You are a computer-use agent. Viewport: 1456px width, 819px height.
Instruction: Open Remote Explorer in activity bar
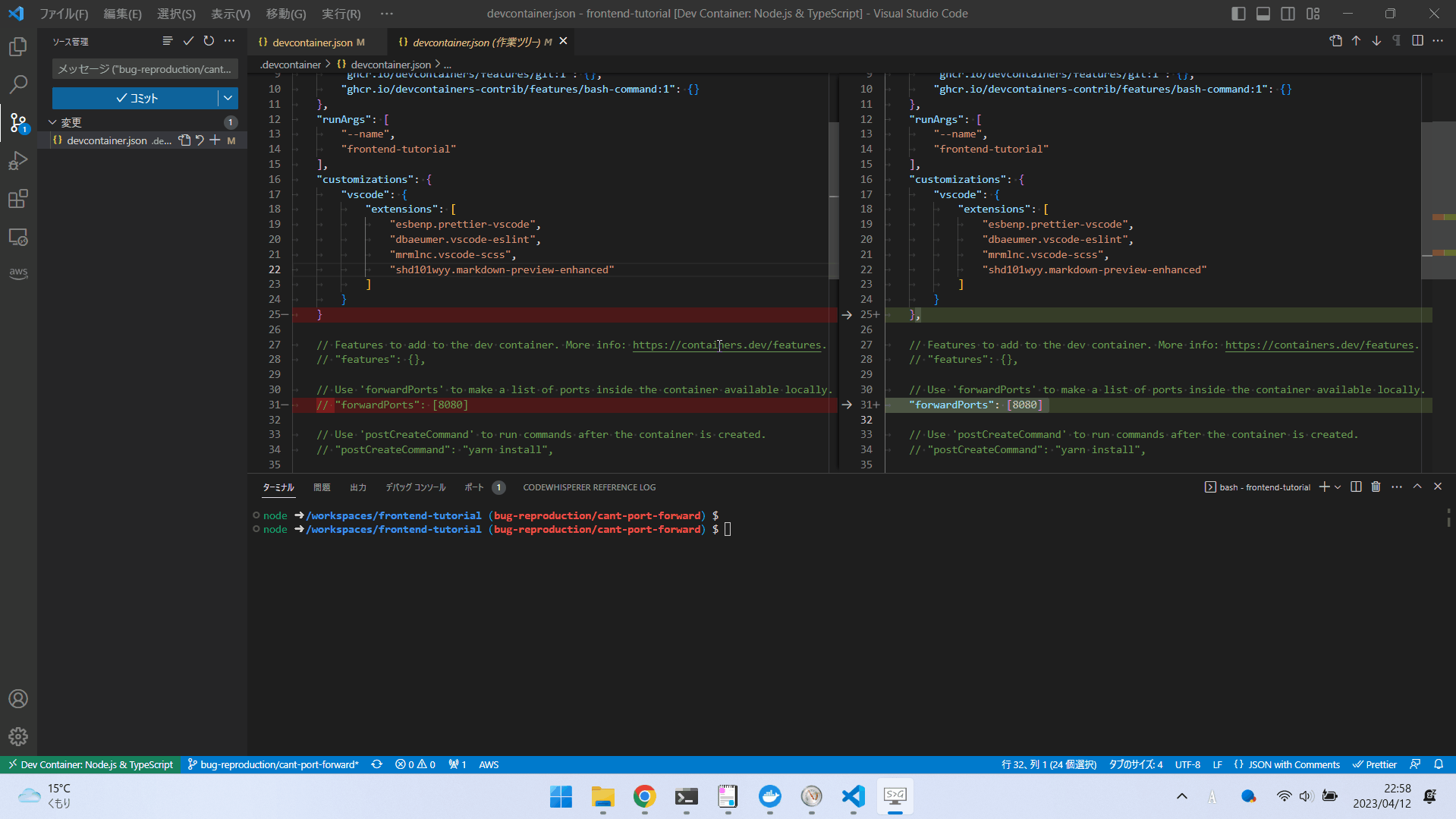pos(18,238)
